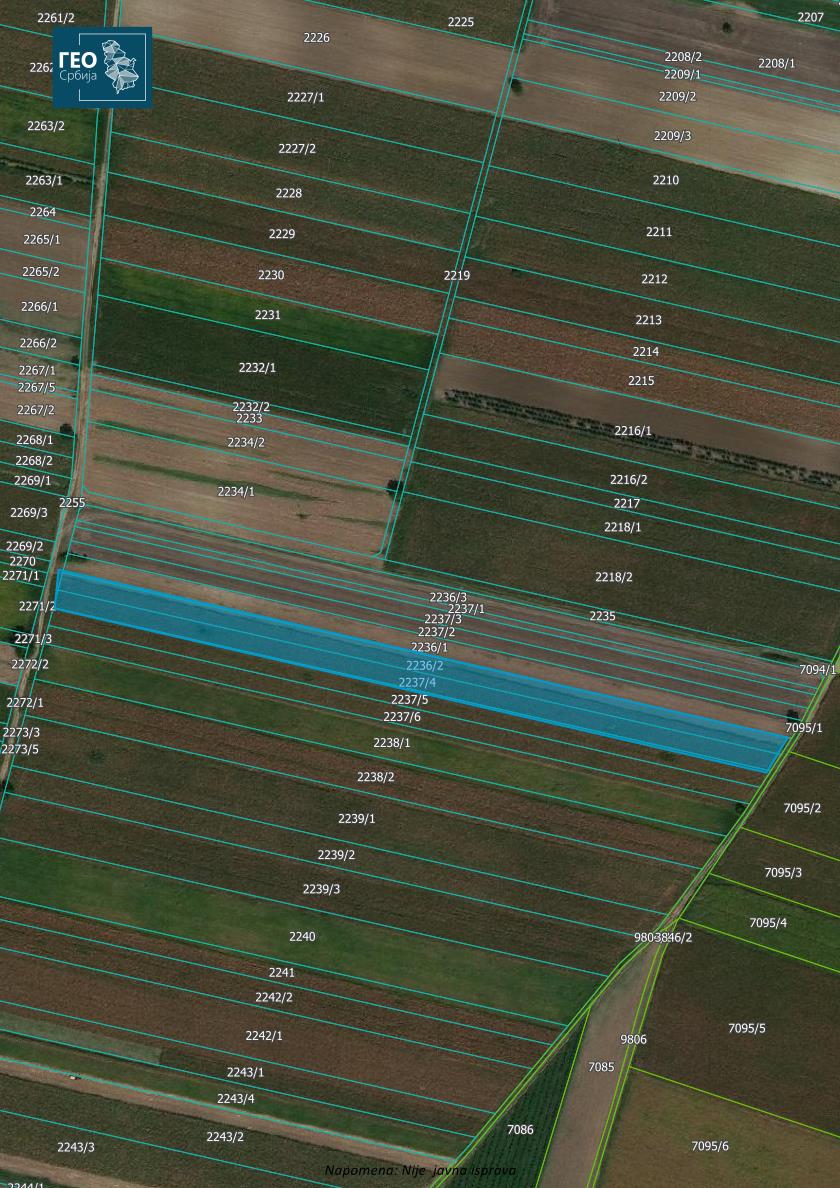The height and width of the screenshot is (1188, 840).
Task: Click parcel number 2230
Action: pos(271,274)
